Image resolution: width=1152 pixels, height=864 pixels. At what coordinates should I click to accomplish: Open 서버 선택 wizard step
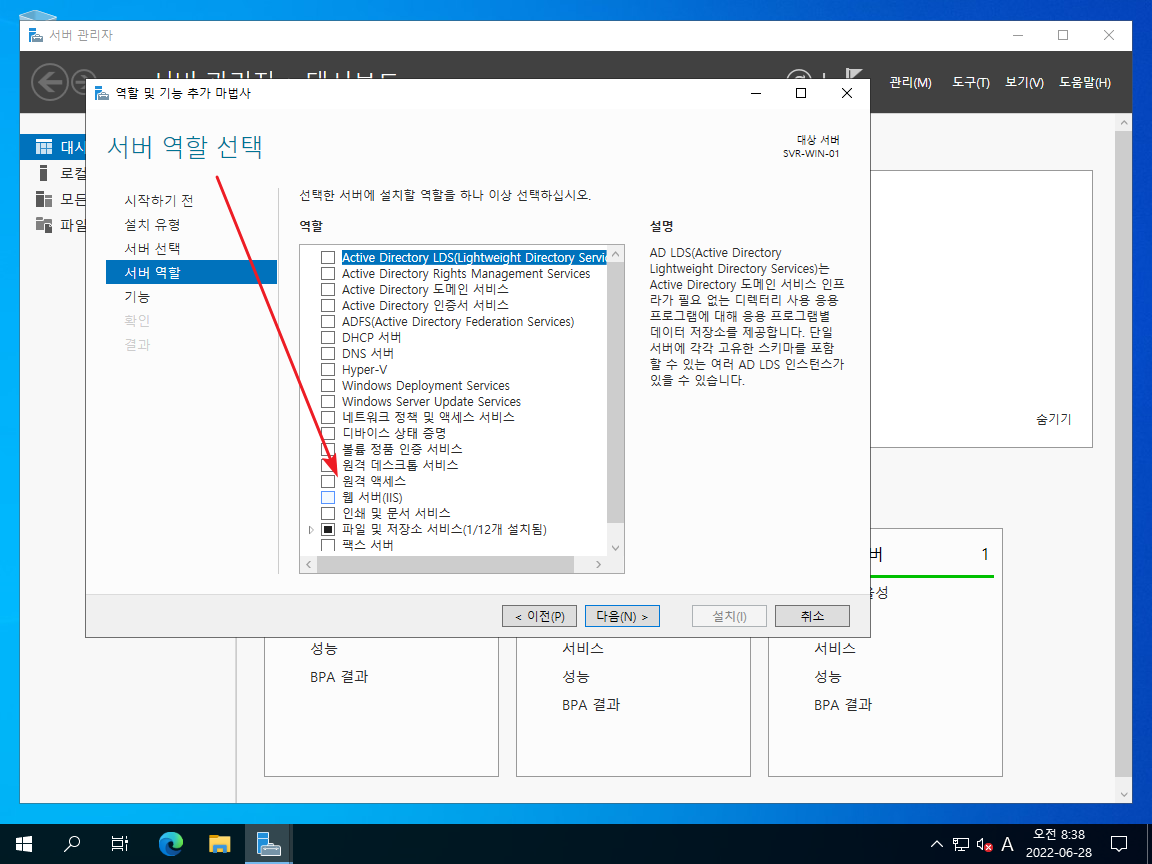[x=152, y=249]
